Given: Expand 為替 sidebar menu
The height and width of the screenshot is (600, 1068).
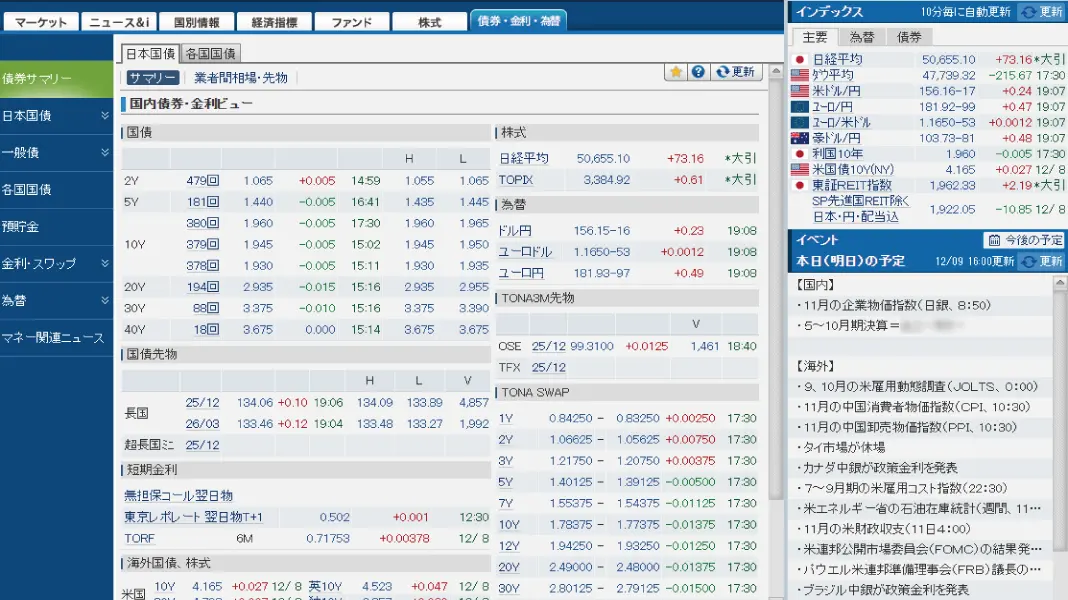Looking at the screenshot, I should (57, 300).
